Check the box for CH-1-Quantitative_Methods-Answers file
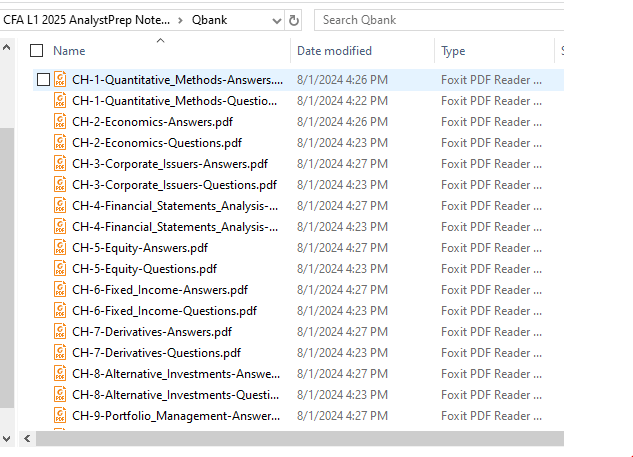 (x=43, y=79)
